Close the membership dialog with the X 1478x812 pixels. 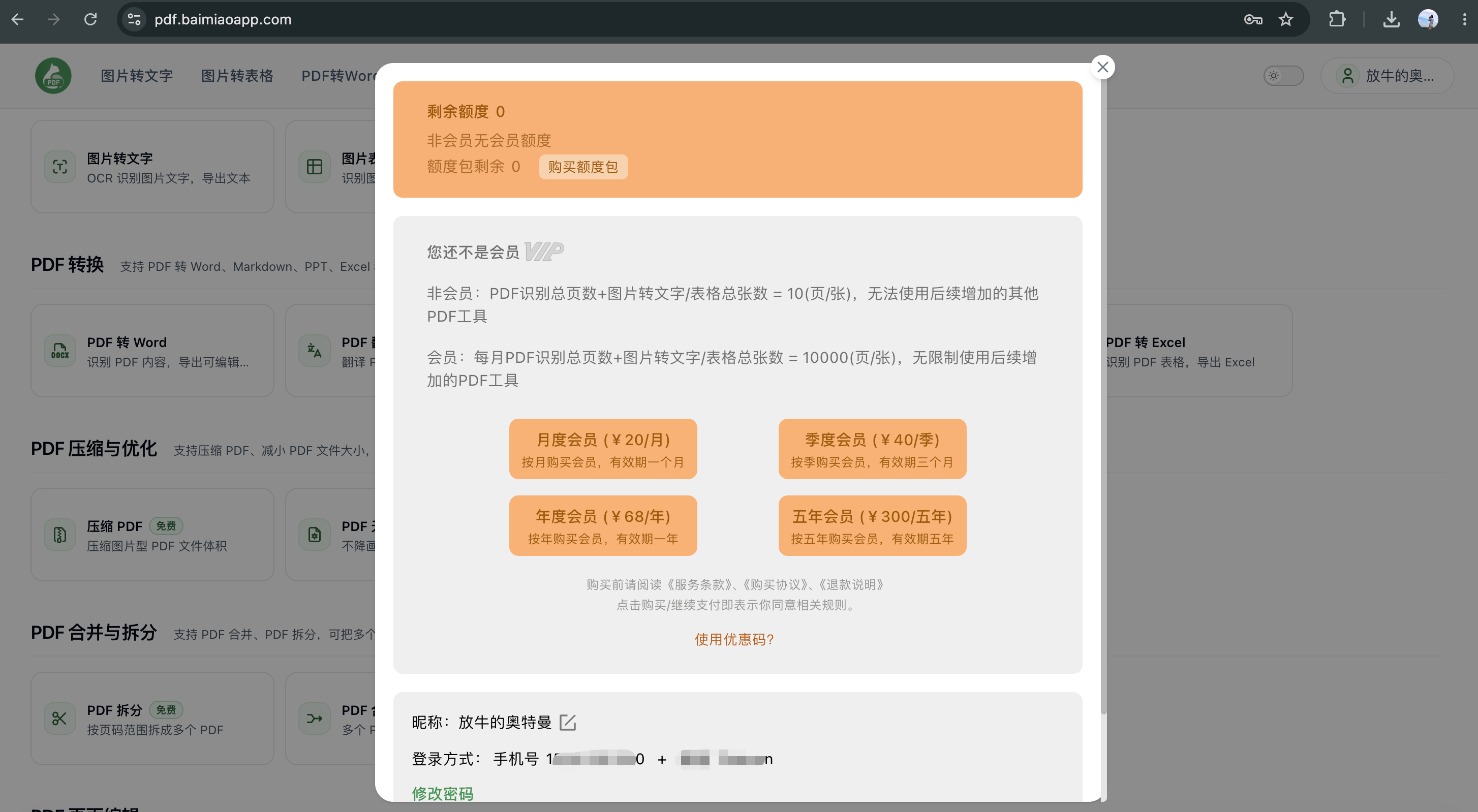tap(1102, 67)
